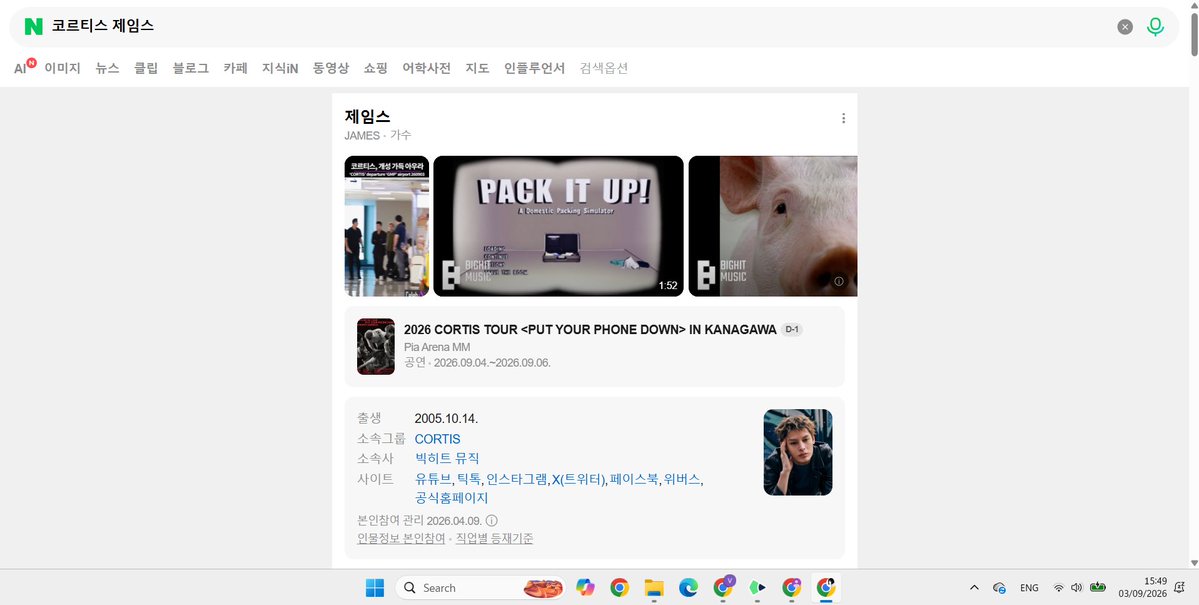Open the 카페 tab

tap(236, 68)
